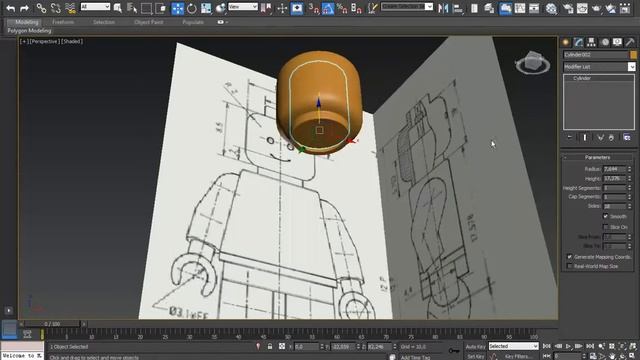640x360 pixels.
Task: Activate the Select and Rotate tool
Action: (x=191, y=8)
